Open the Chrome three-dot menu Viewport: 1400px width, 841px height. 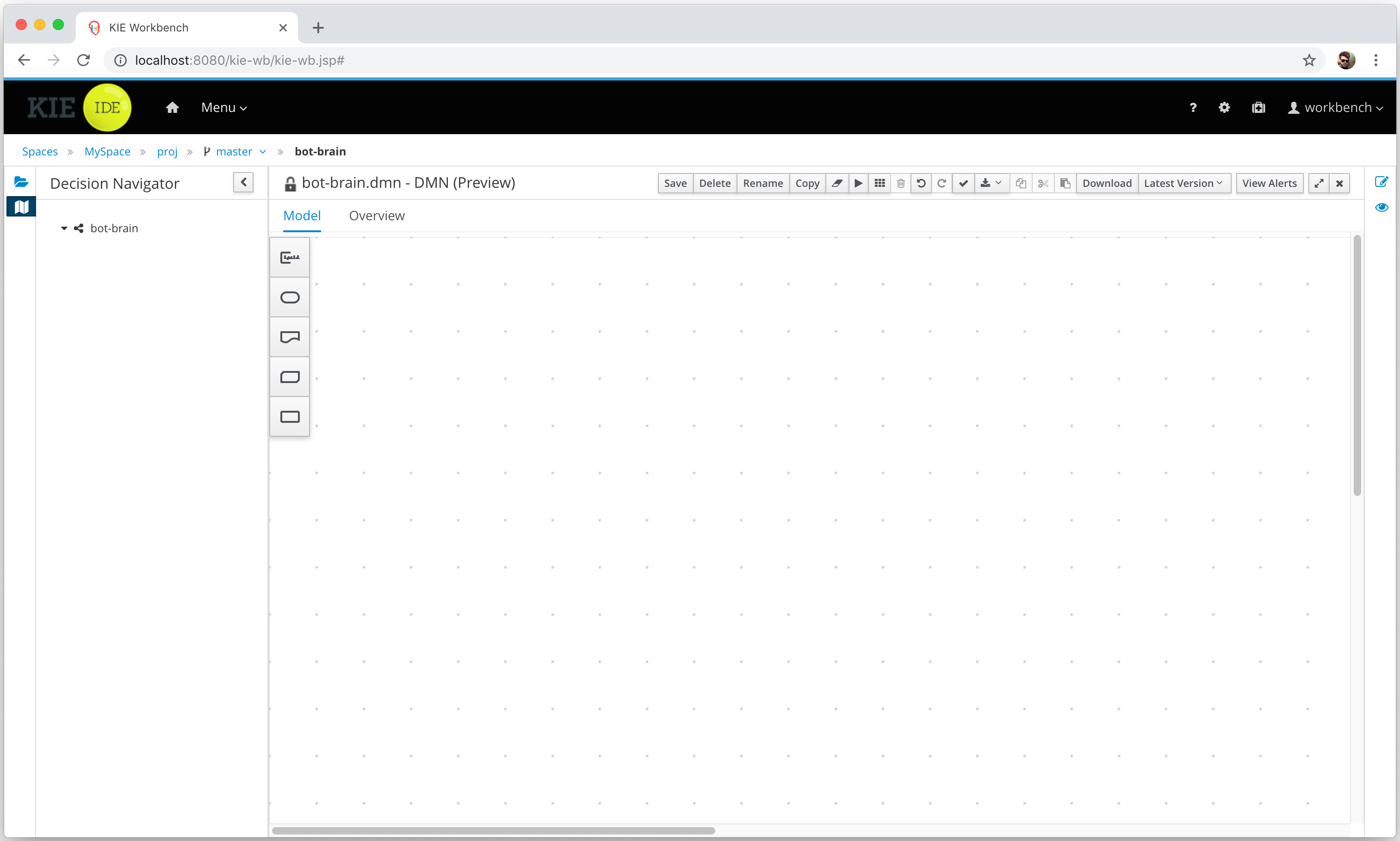1375,60
